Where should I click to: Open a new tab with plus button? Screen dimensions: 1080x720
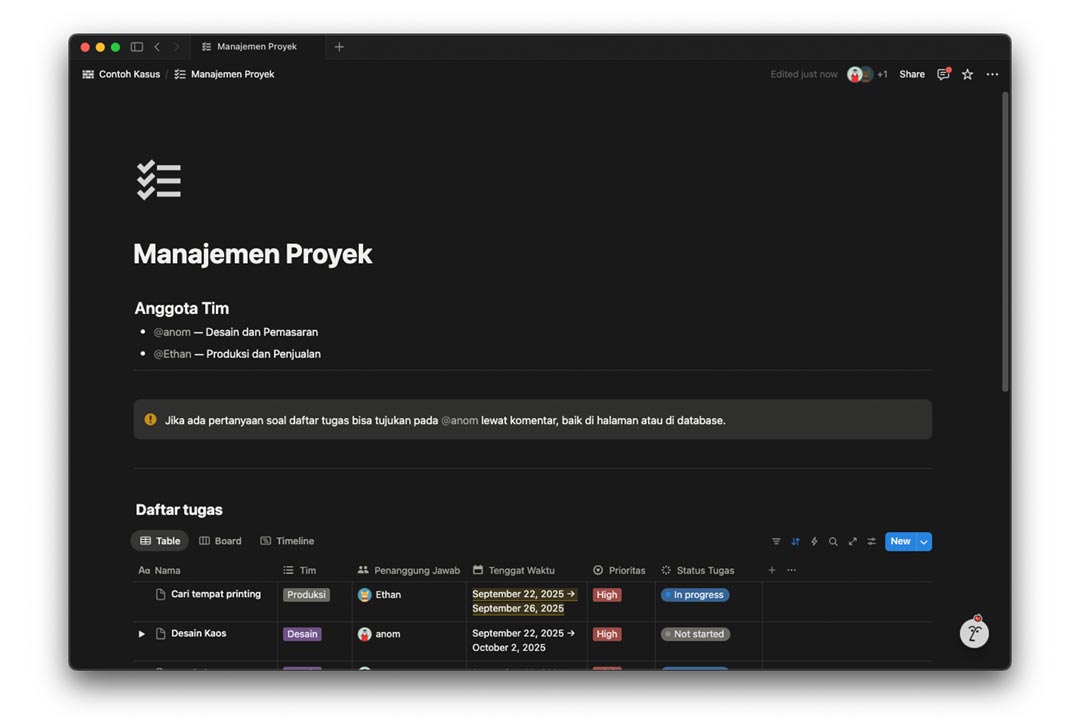[339, 47]
